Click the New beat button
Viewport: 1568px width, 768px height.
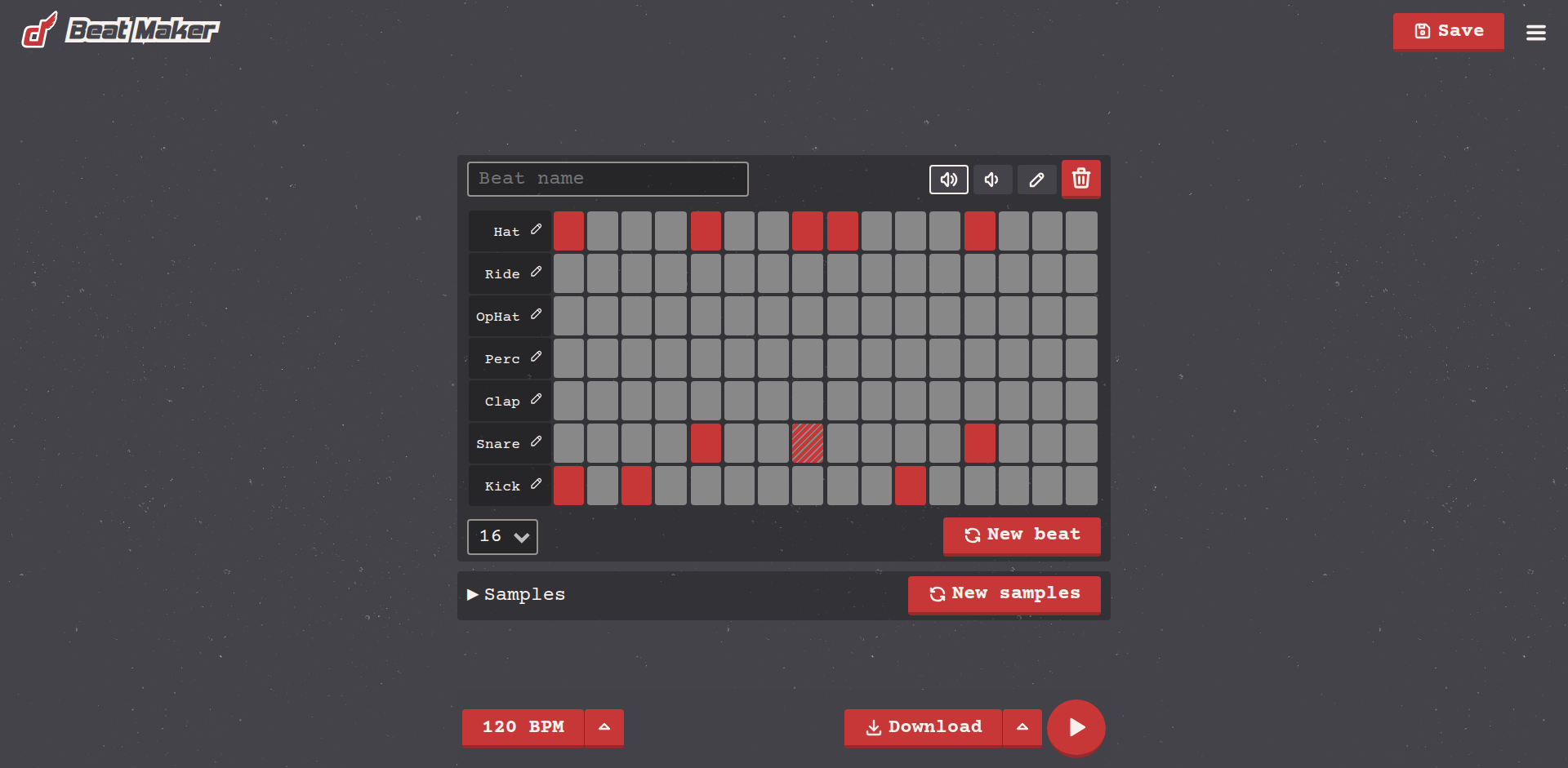[x=1022, y=535]
